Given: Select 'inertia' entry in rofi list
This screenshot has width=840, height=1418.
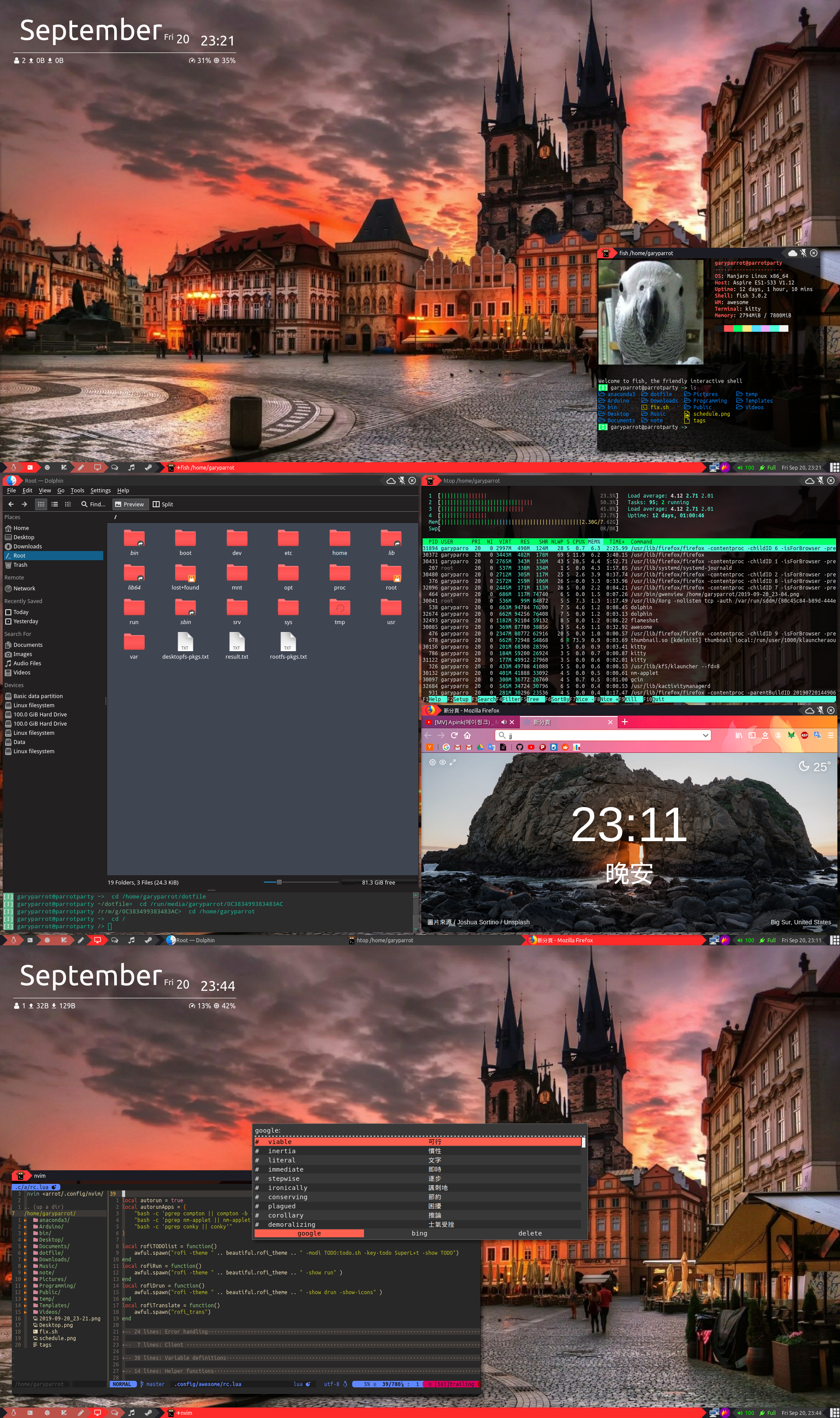Looking at the screenshot, I should click(417, 1151).
